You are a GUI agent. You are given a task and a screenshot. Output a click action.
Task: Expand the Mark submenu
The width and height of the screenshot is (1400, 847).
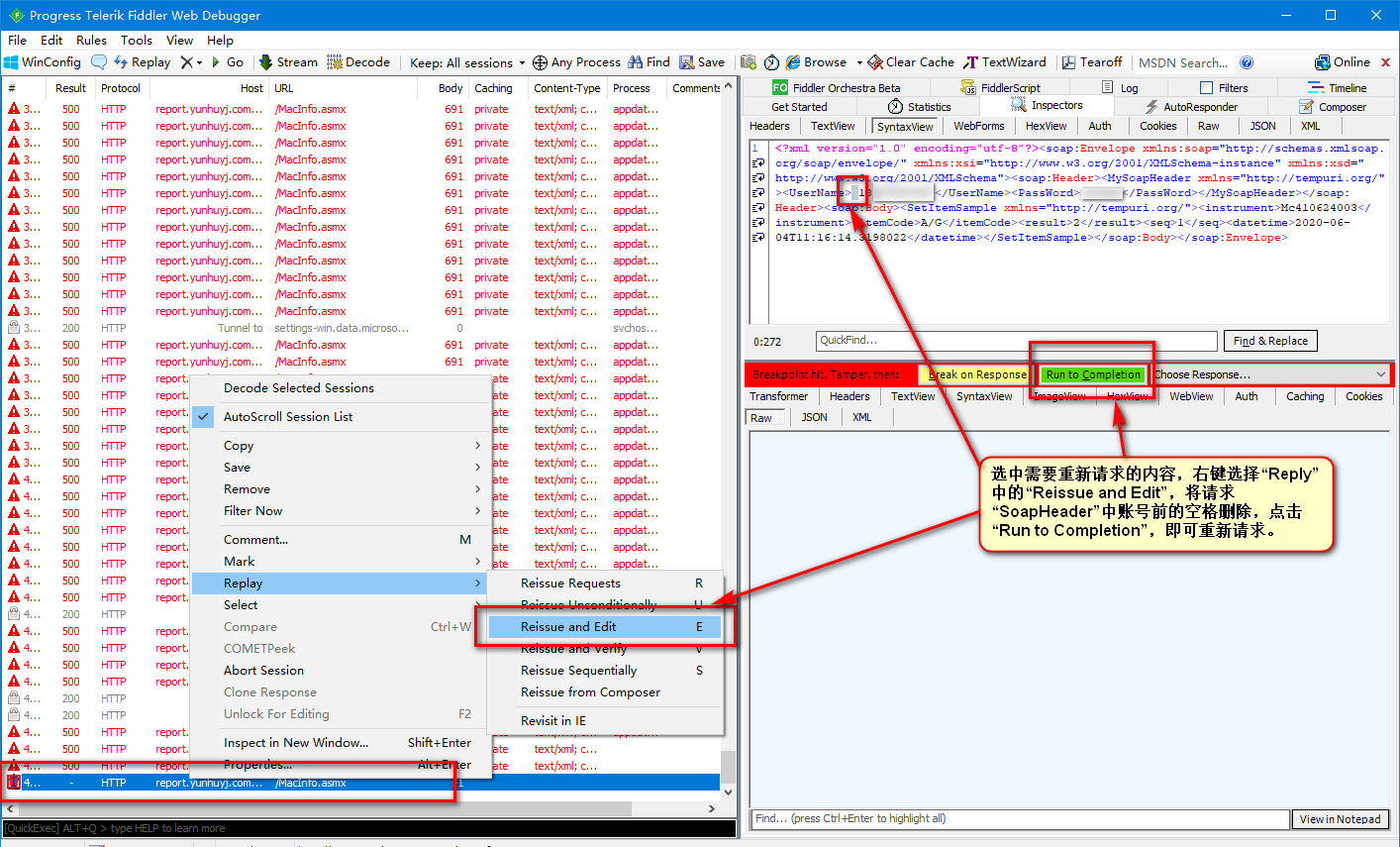pos(341,562)
